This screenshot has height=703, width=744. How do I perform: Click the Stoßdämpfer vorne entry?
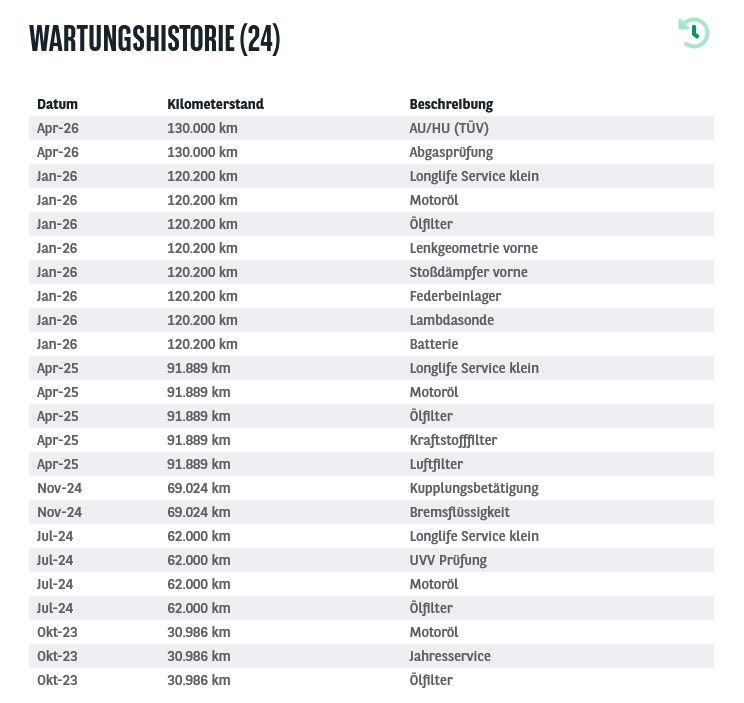(x=468, y=272)
